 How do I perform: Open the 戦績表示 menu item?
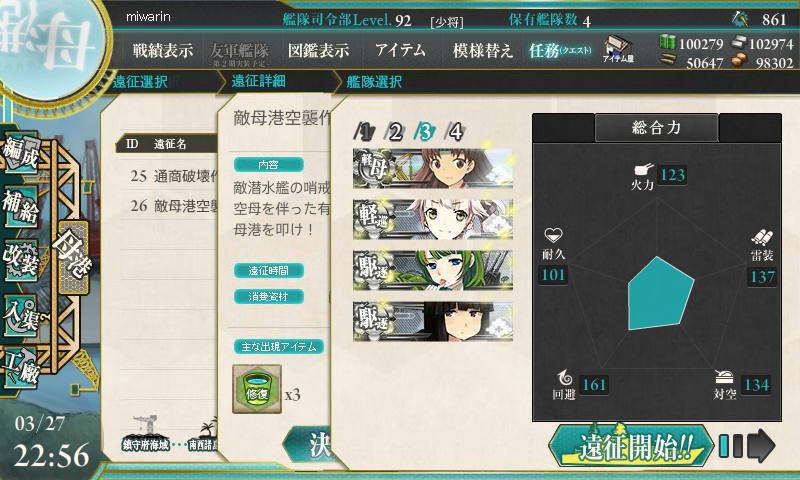point(163,50)
